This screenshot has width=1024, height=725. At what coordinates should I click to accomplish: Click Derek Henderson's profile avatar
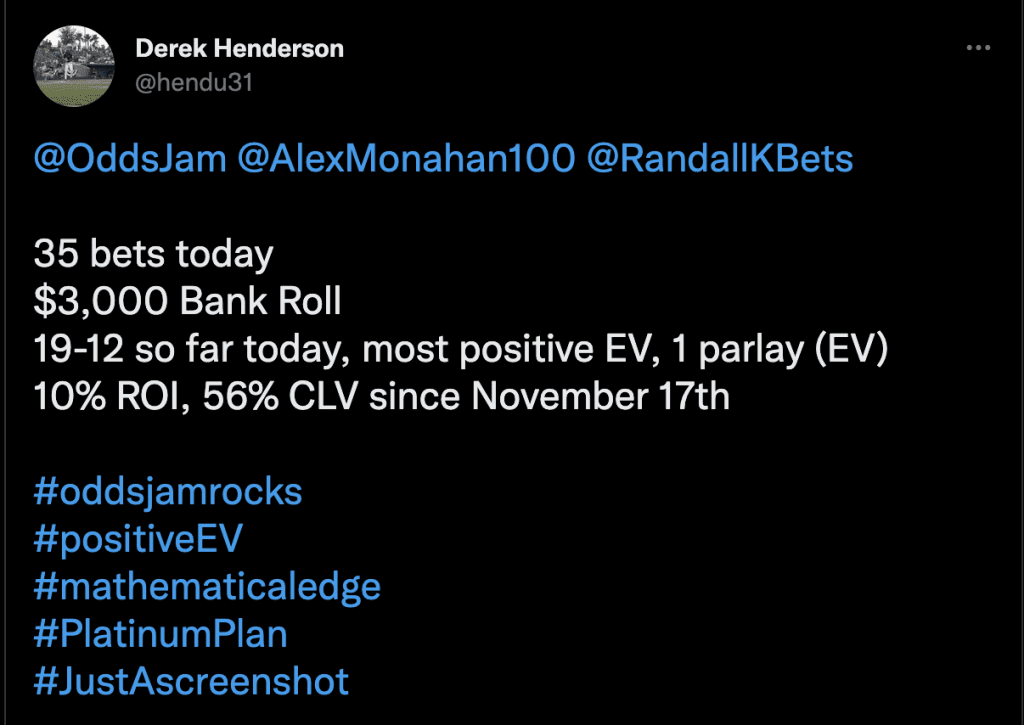pyautogui.click(x=74, y=66)
